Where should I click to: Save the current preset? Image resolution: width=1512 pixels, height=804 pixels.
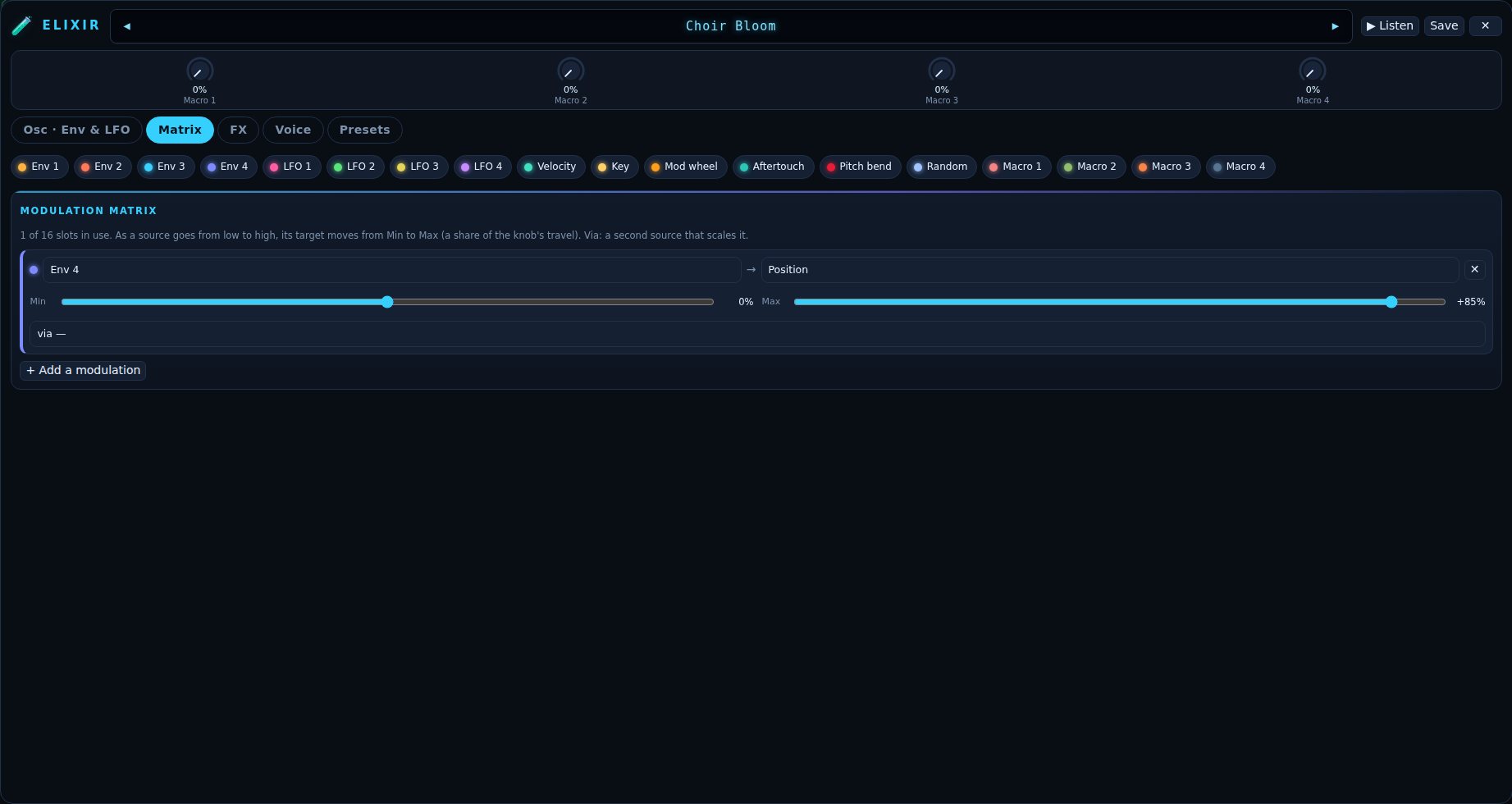(1444, 26)
